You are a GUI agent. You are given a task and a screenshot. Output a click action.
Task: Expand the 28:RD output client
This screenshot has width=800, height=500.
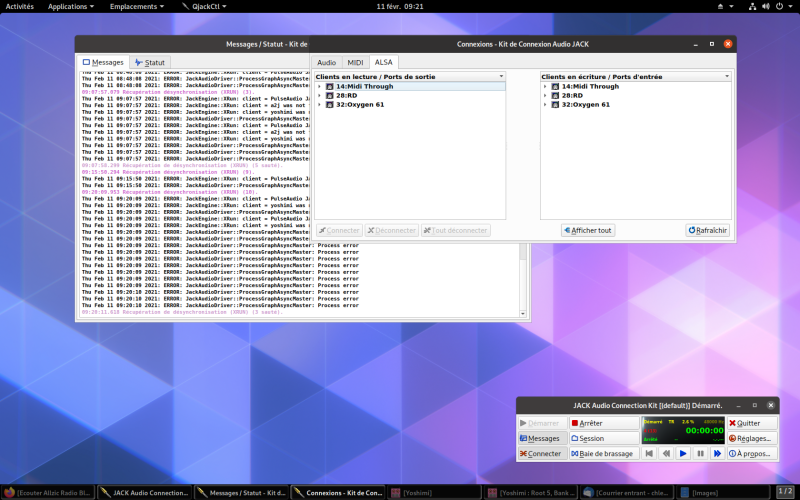(x=320, y=95)
